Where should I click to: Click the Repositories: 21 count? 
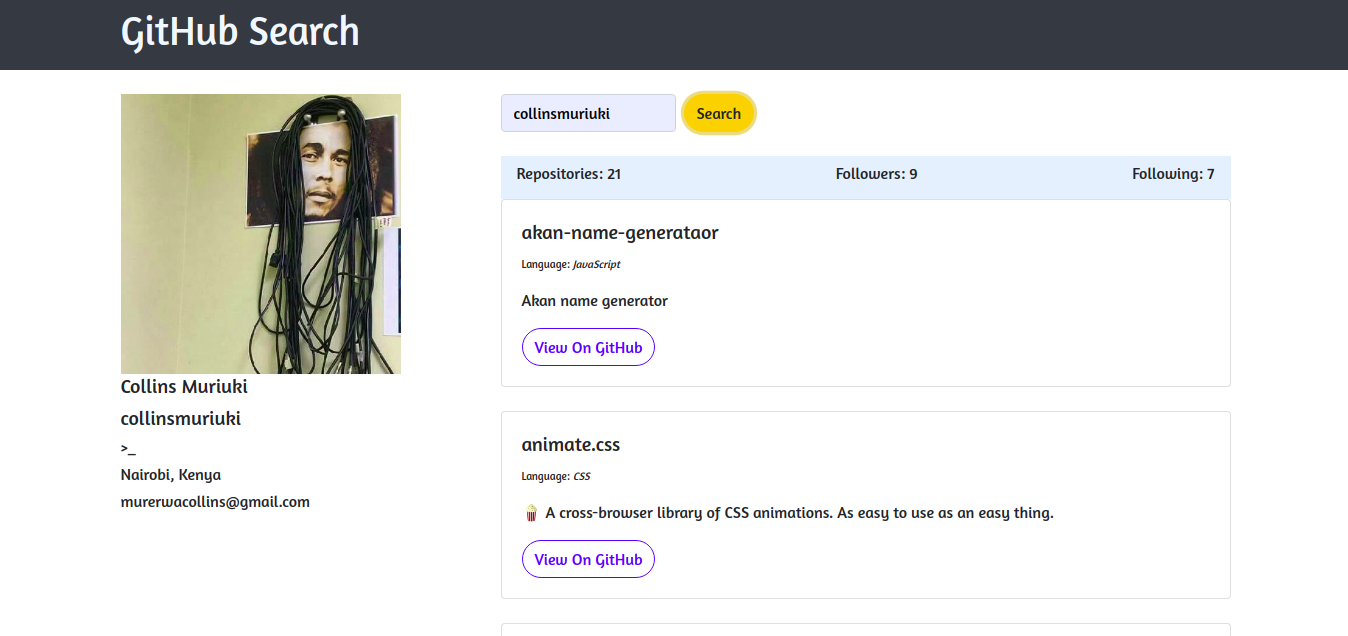[x=569, y=174]
